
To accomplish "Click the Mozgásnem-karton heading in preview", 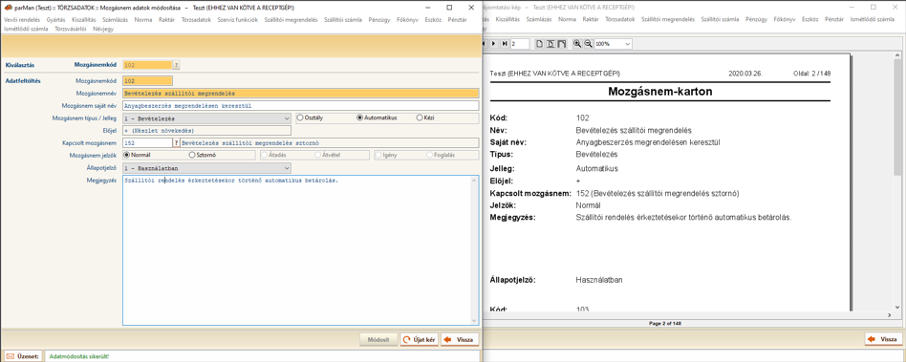I will click(x=660, y=91).
